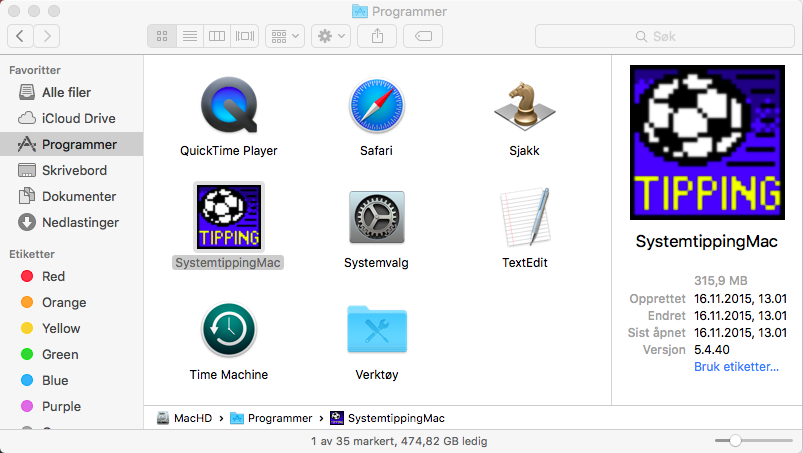Image resolution: width=803 pixels, height=453 pixels.
Task: Filter by the Red tag
Action: (x=72, y=276)
